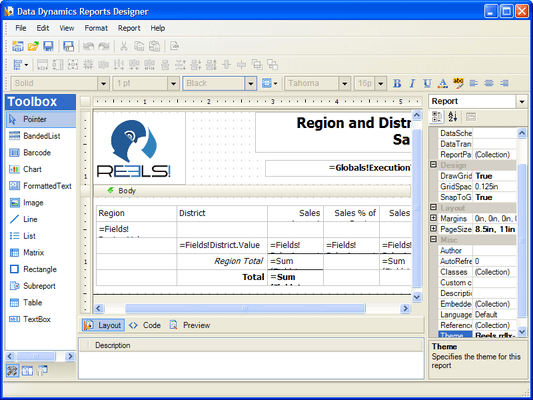Open the Tahoma font name dropdown
This screenshot has width=533, height=400.
[345, 83]
